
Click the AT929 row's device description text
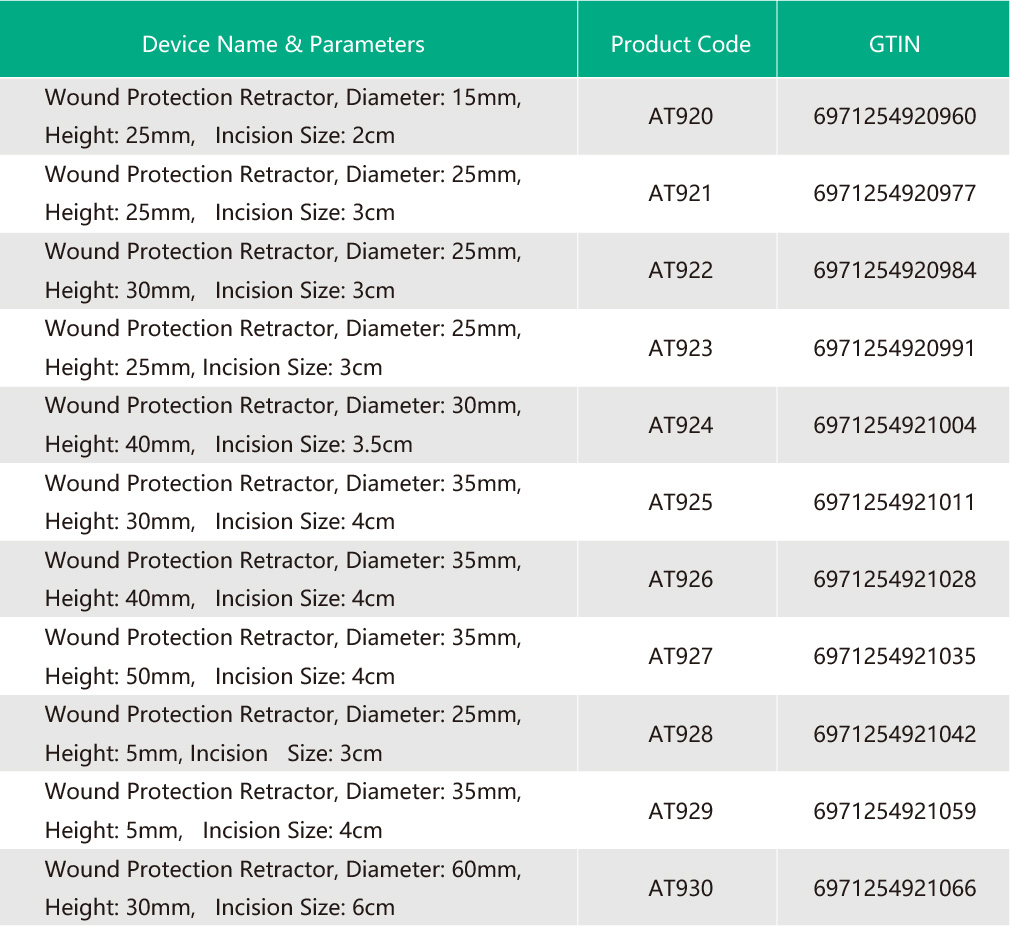pos(283,811)
